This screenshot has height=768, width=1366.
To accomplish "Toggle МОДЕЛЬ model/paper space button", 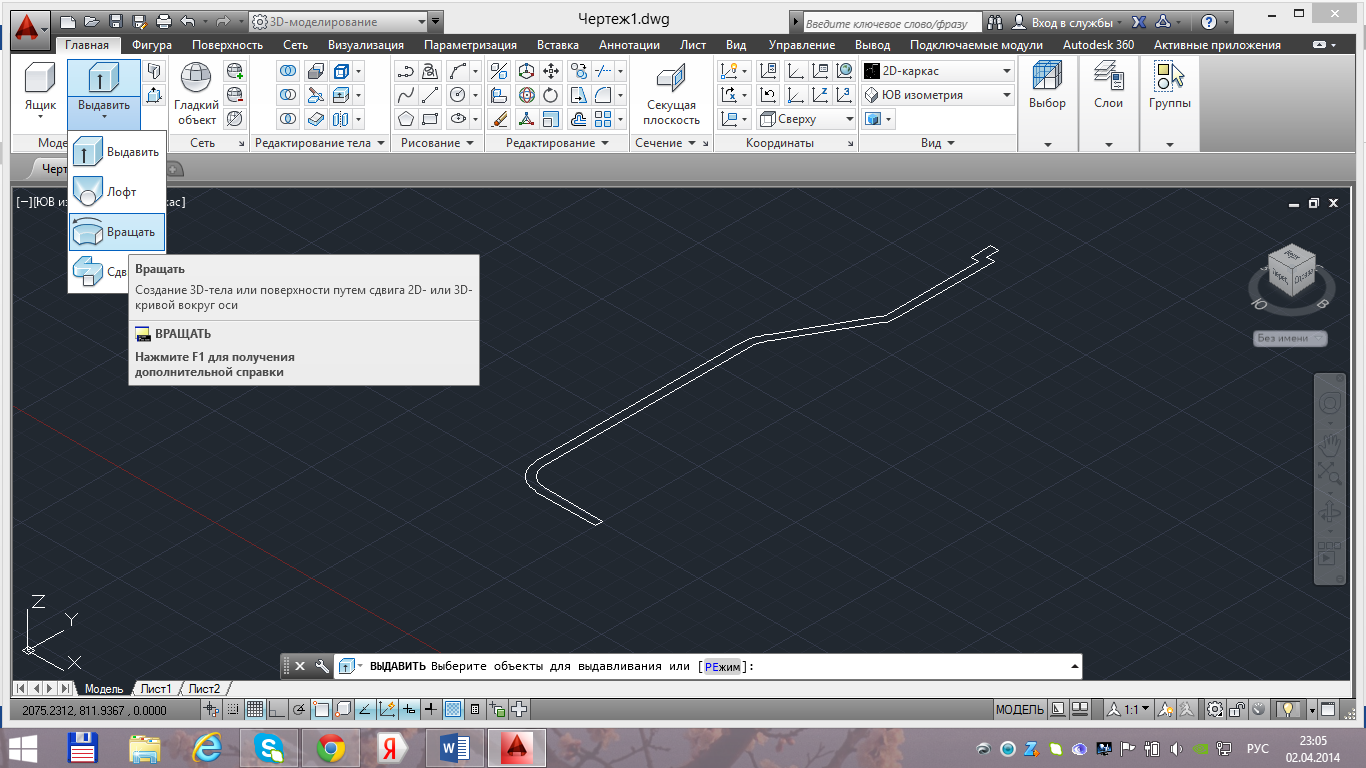I will click(1020, 710).
